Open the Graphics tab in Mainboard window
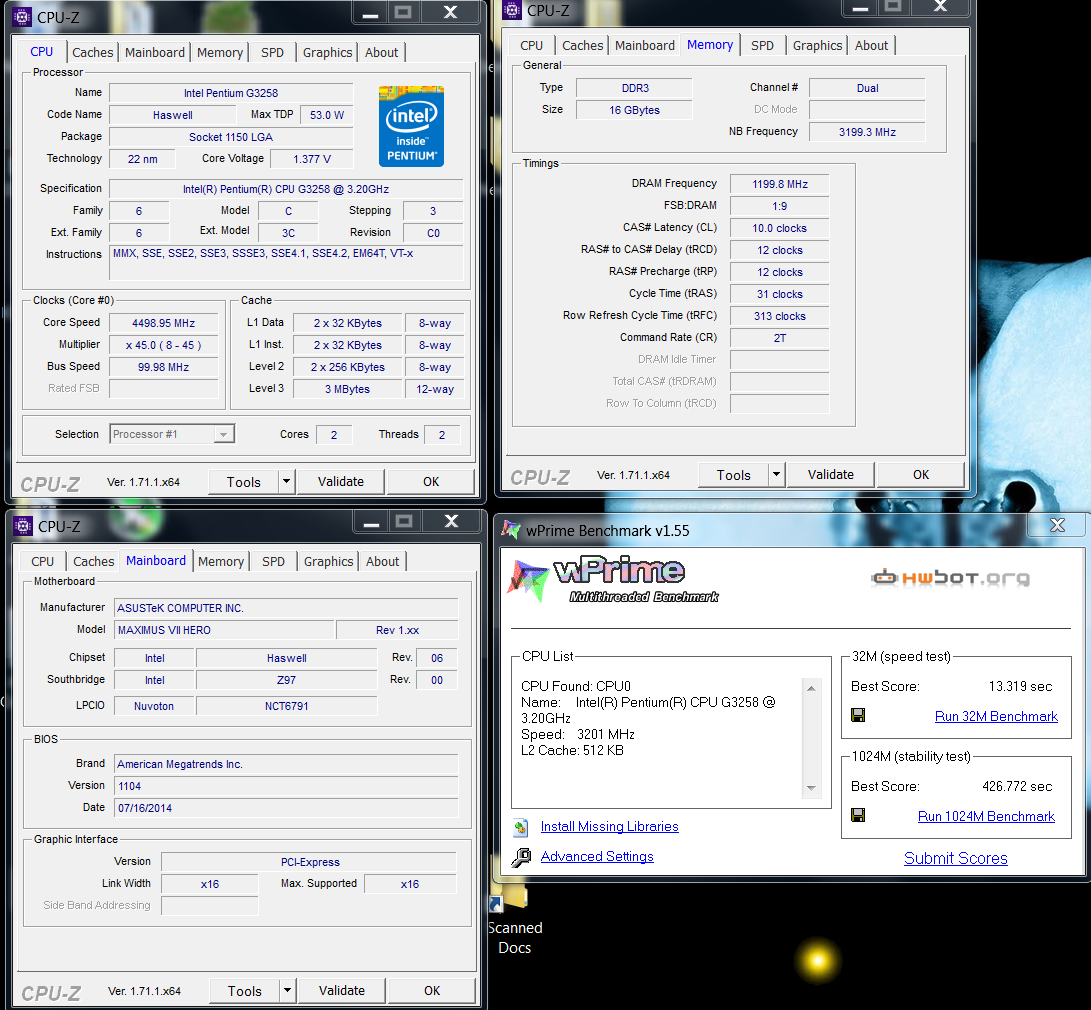1091x1010 pixels. tap(328, 561)
